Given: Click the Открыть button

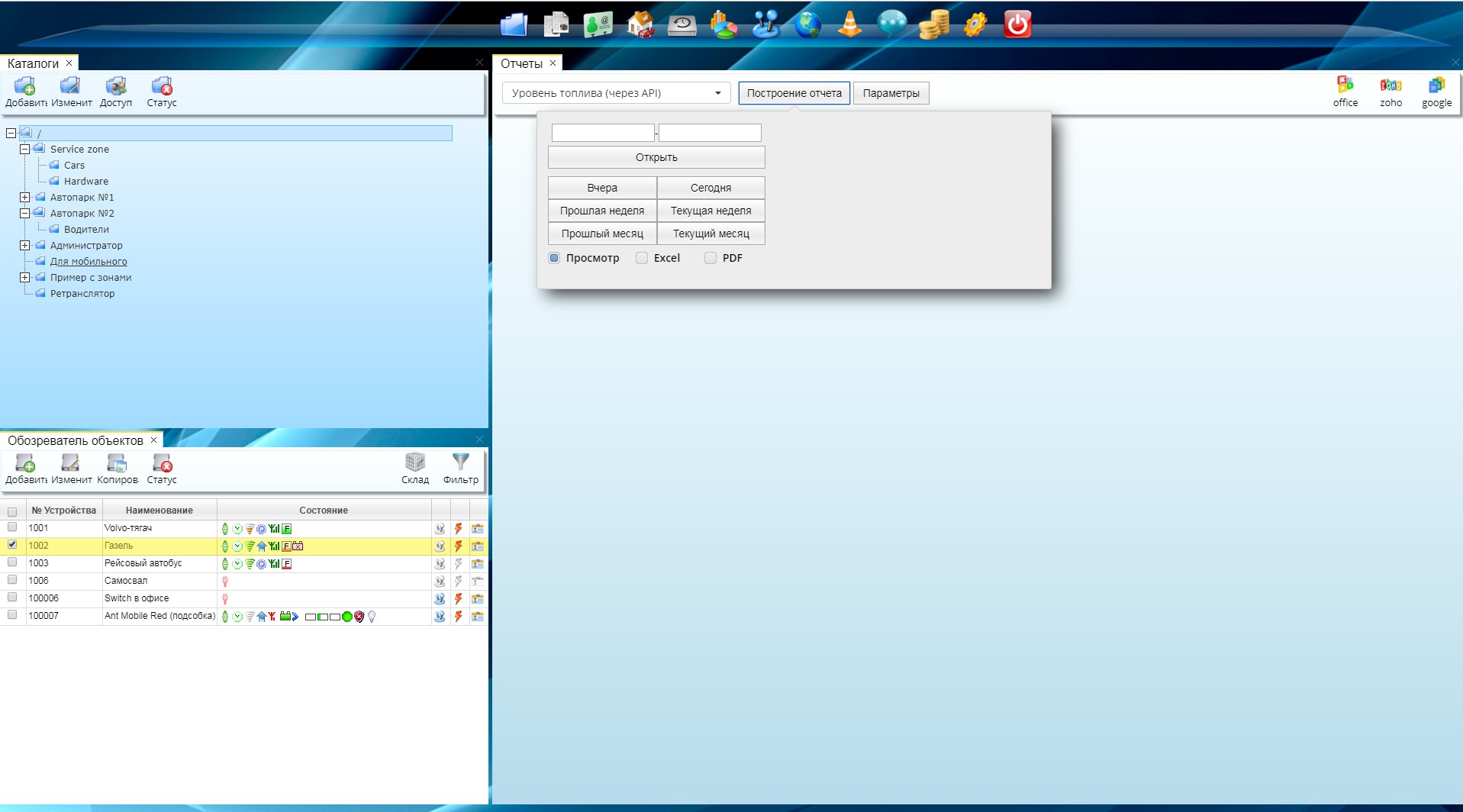Looking at the screenshot, I should 656,157.
